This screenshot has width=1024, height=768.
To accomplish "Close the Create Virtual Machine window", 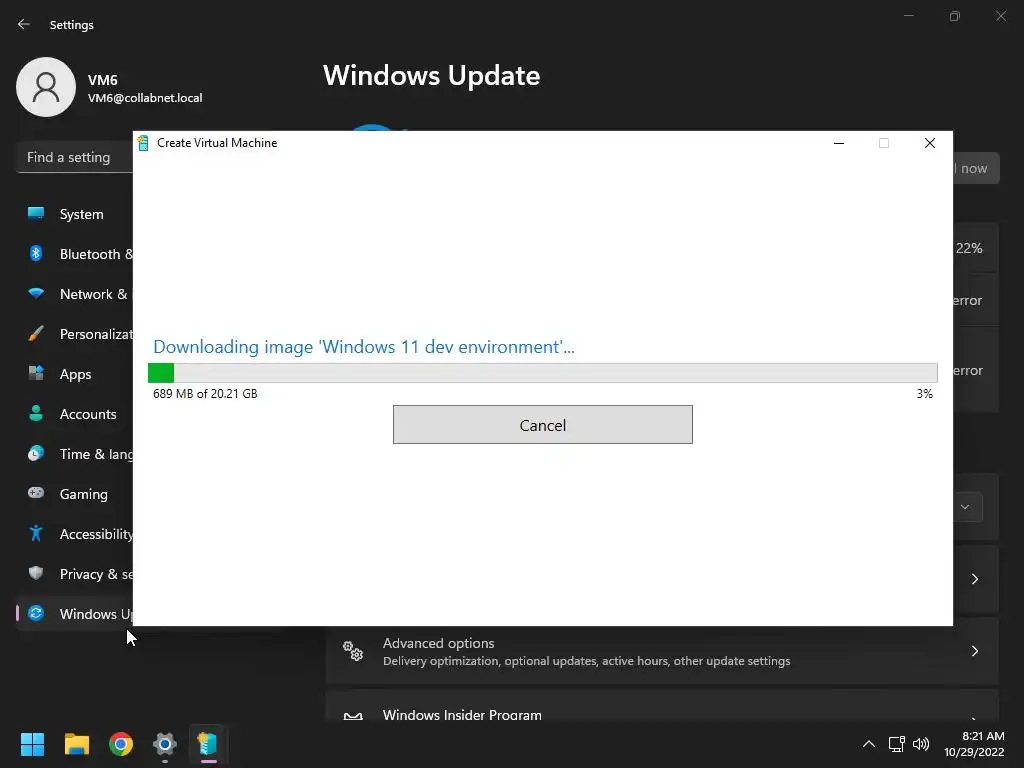I will [x=930, y=143].
